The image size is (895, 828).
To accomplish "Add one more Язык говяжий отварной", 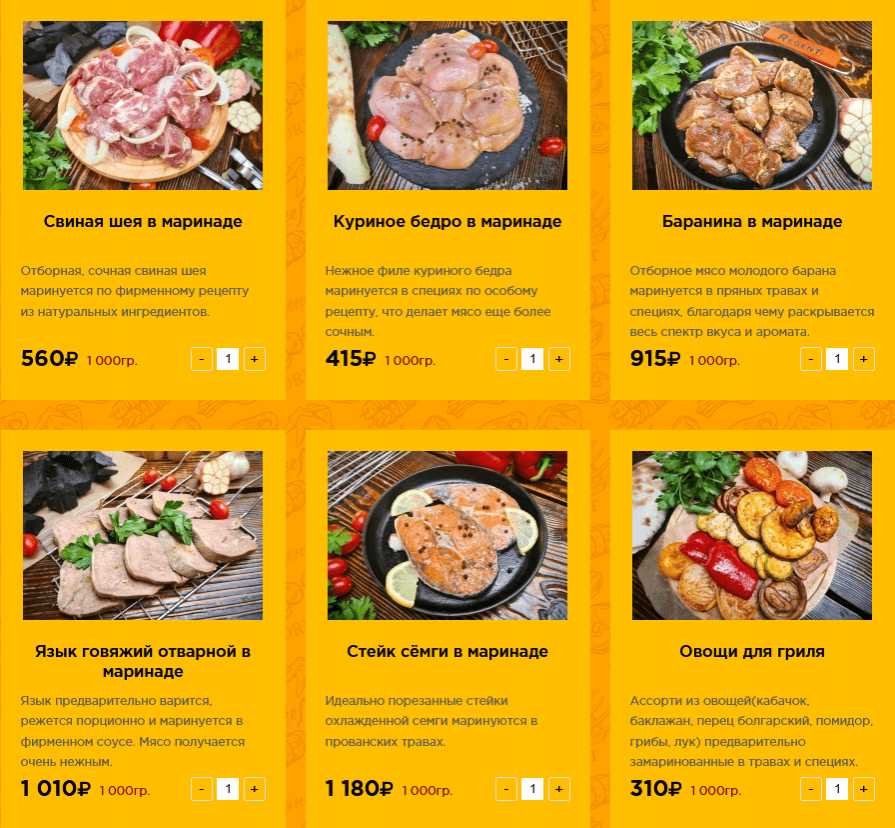I will (x=255, y=789).
